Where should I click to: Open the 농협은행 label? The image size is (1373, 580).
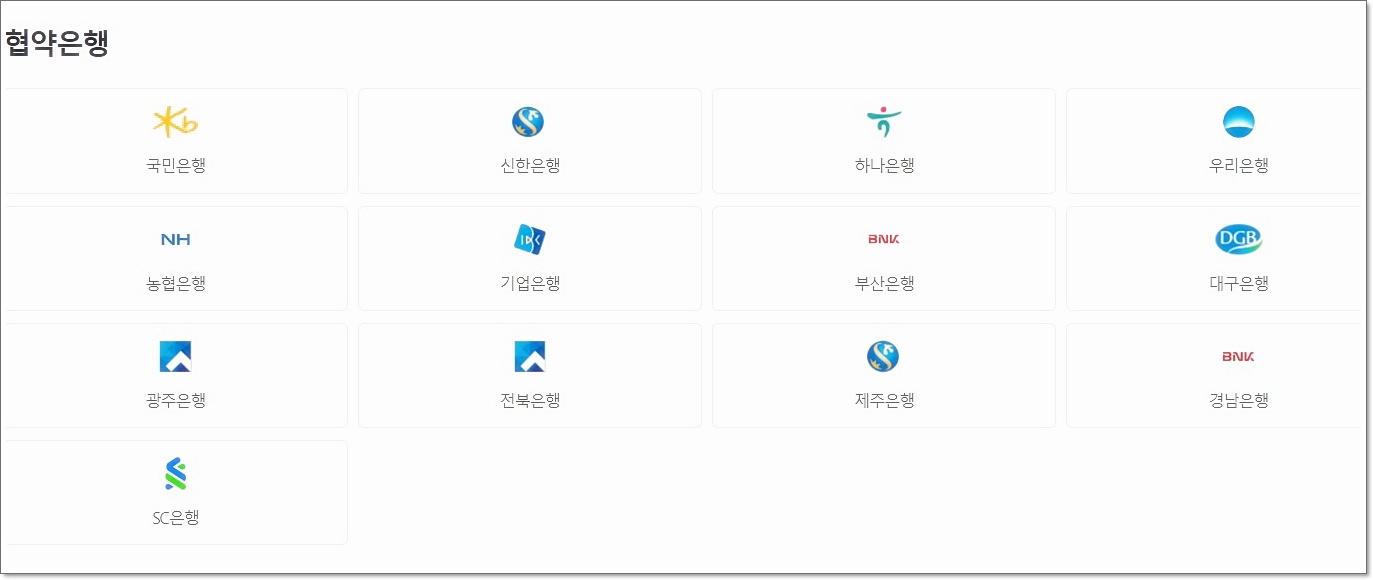pyautogui.click(x=176, y=283)
